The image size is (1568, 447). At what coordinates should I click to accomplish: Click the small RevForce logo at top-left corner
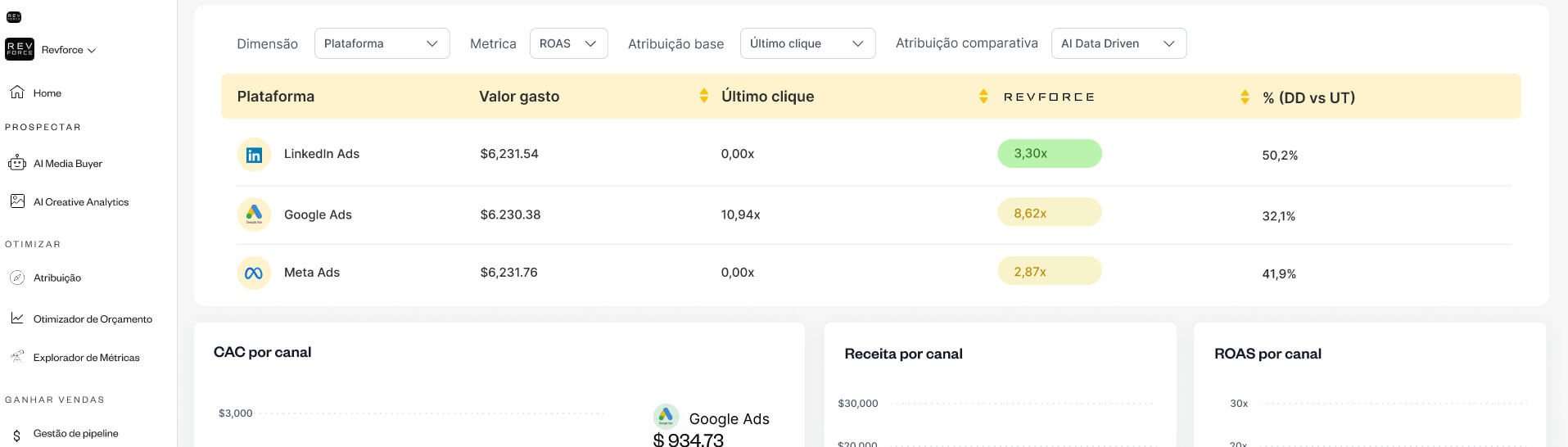[14, 17]
